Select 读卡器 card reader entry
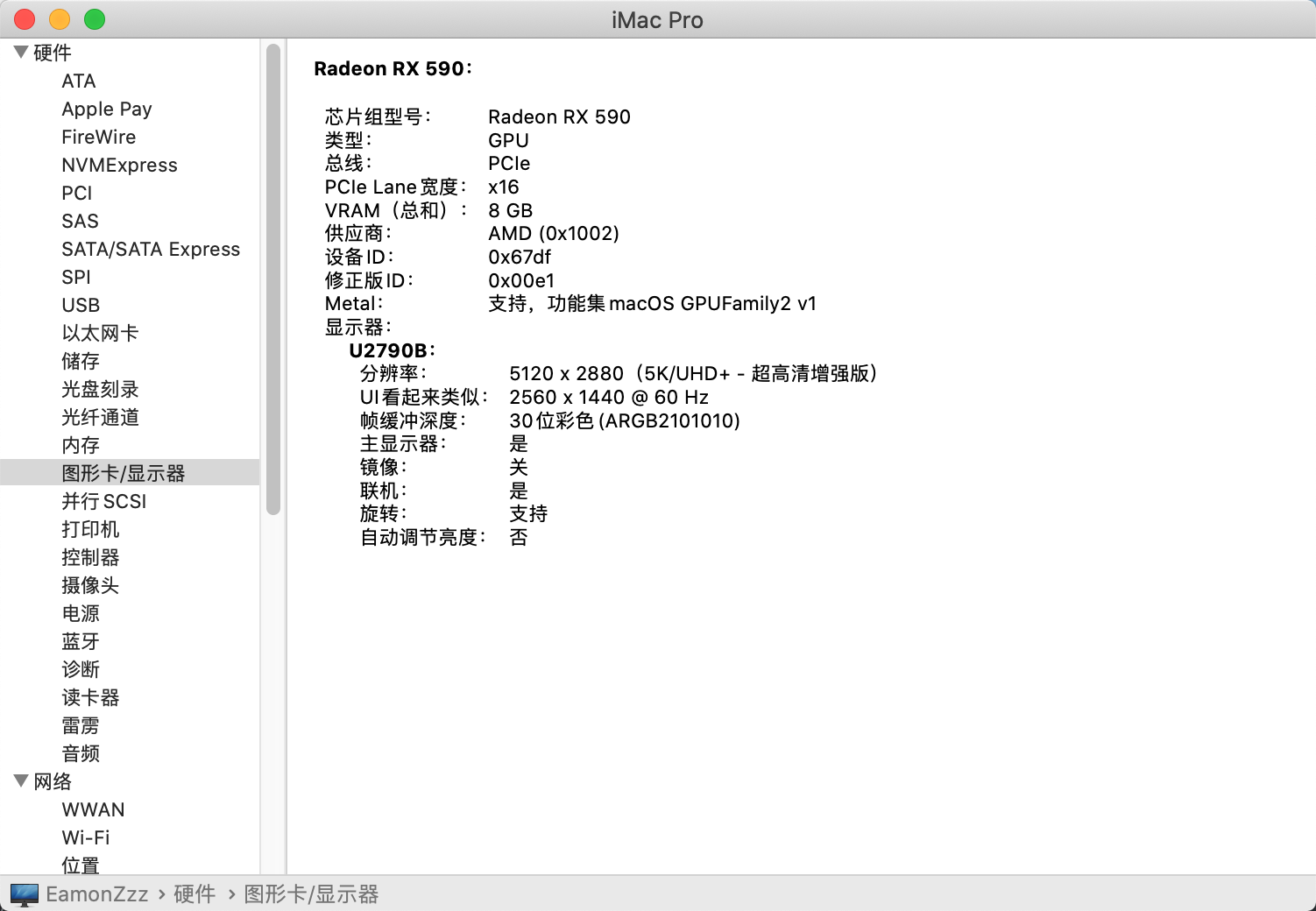Image resolution: width=1316 pixels, height=911 pixels. click(x=90, y=697)
